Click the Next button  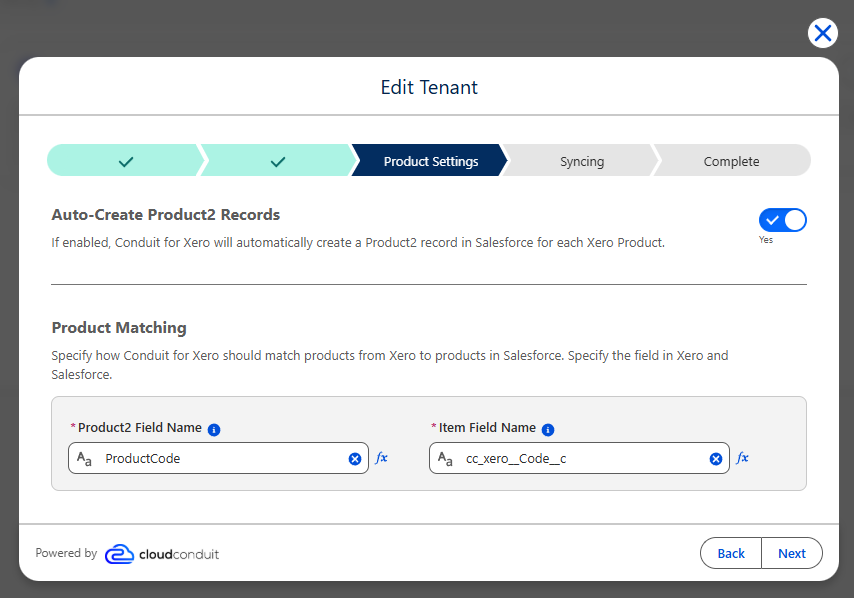point(792,553)
